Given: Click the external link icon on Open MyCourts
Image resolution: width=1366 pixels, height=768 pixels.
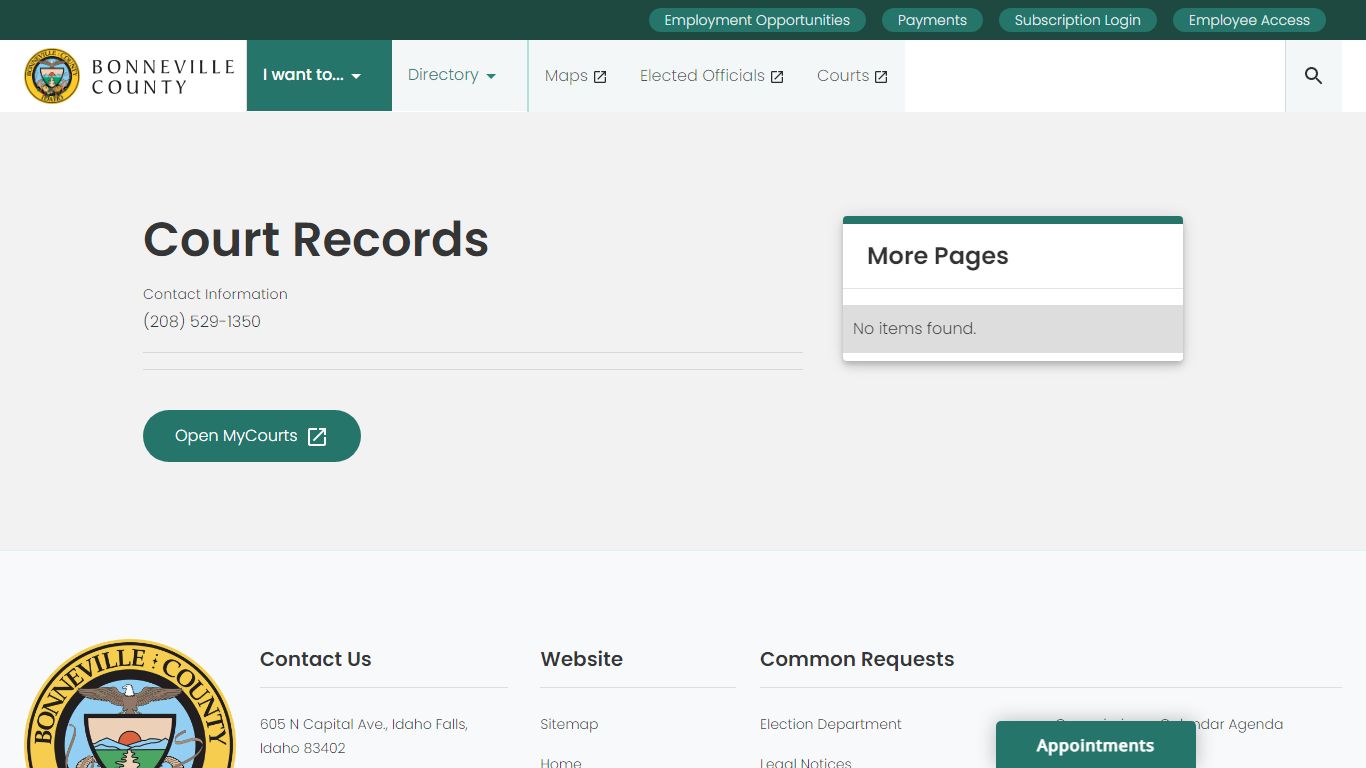Looking at the screenshot, I should [317, 436].
